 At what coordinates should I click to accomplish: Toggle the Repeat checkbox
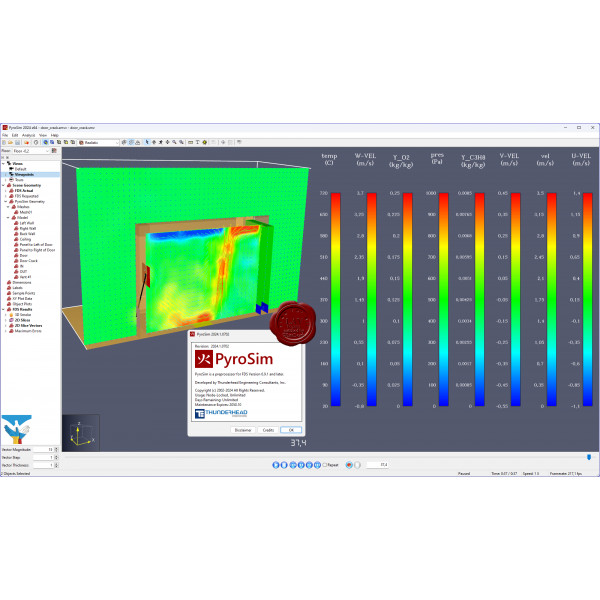coord(324,465)
